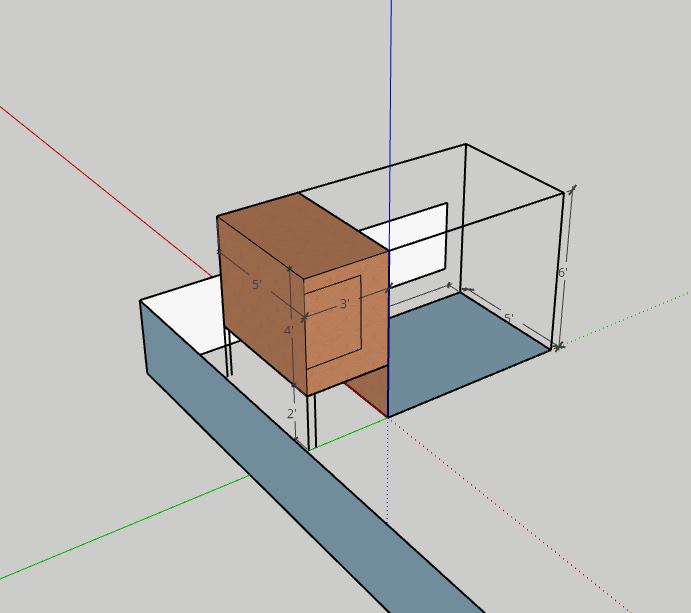Click the solid blue vertical axis line
This screenshot has width=691, height=613.
pos(390,100)
